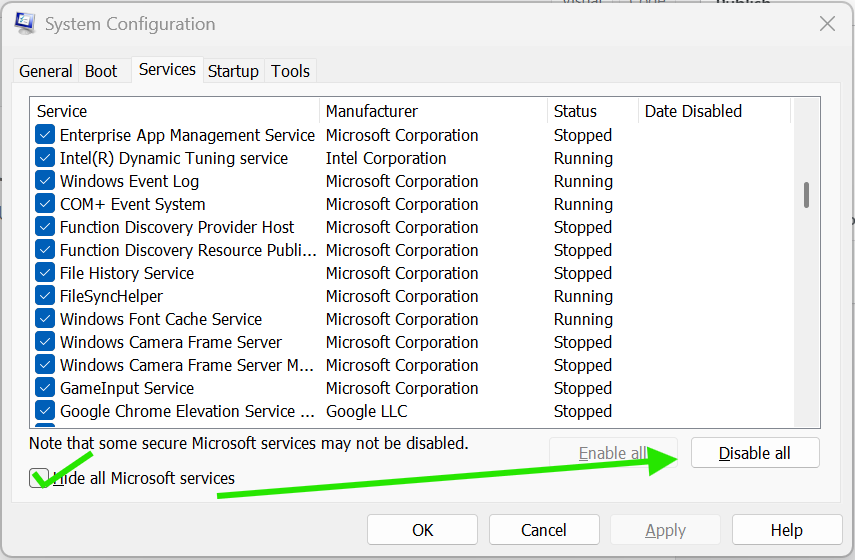Click the services list scrollbar thumb
The image size is (855, 560).
(806, 195)
